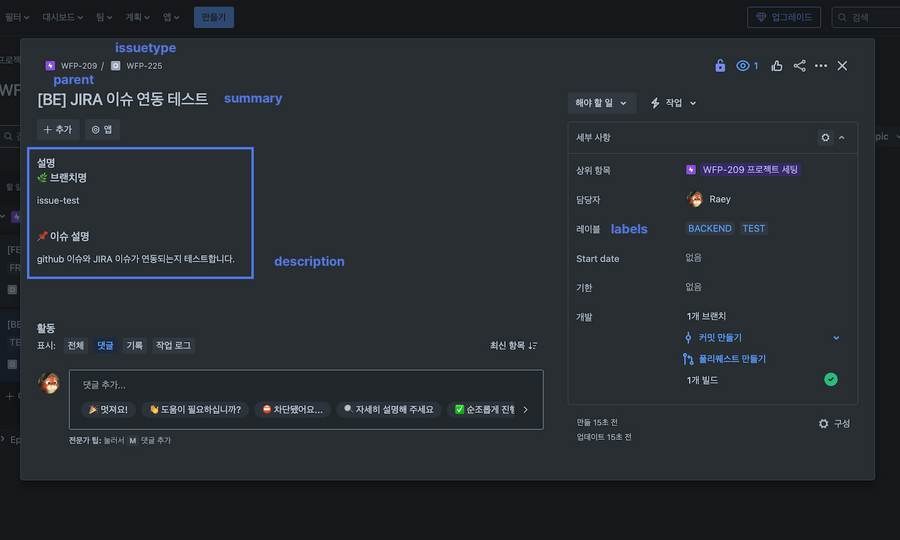Click the 구성 configure button

coord(834,424)
